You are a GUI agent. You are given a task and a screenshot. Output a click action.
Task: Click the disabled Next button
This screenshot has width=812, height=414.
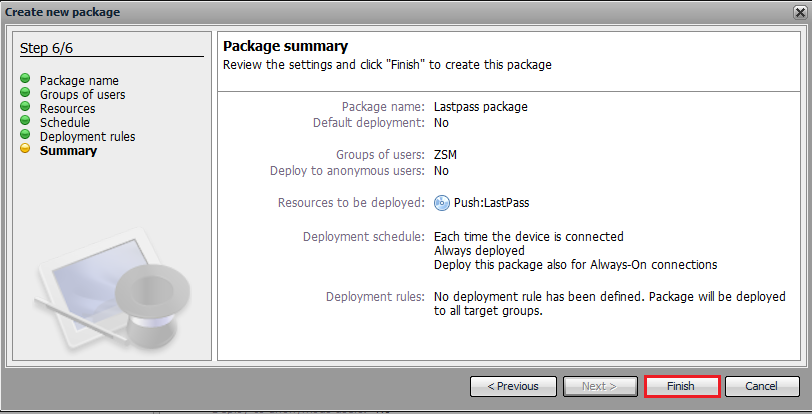tap(599, 386)
